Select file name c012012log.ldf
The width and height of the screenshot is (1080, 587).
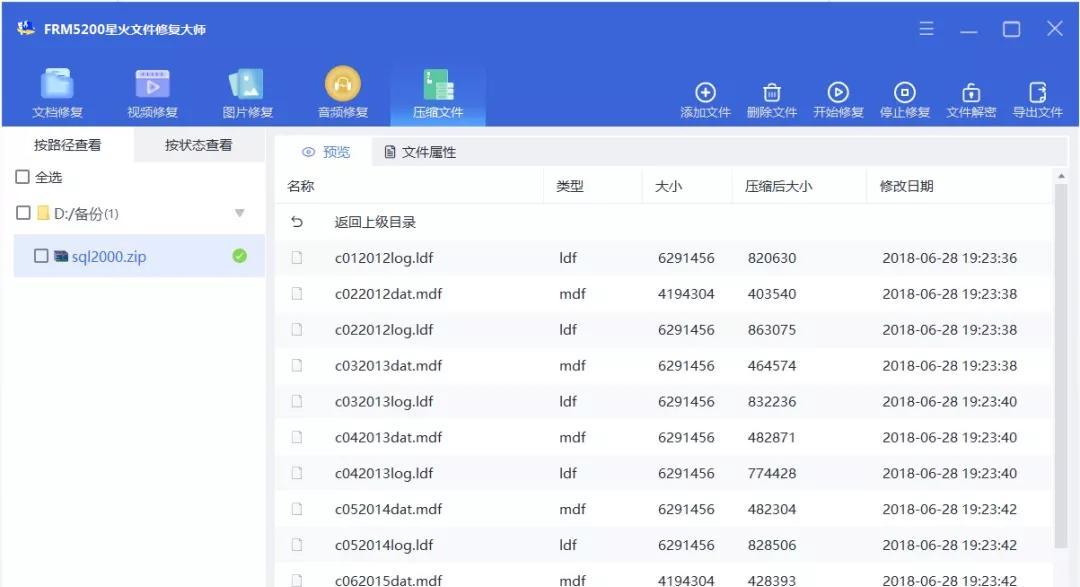click(384, 258)
